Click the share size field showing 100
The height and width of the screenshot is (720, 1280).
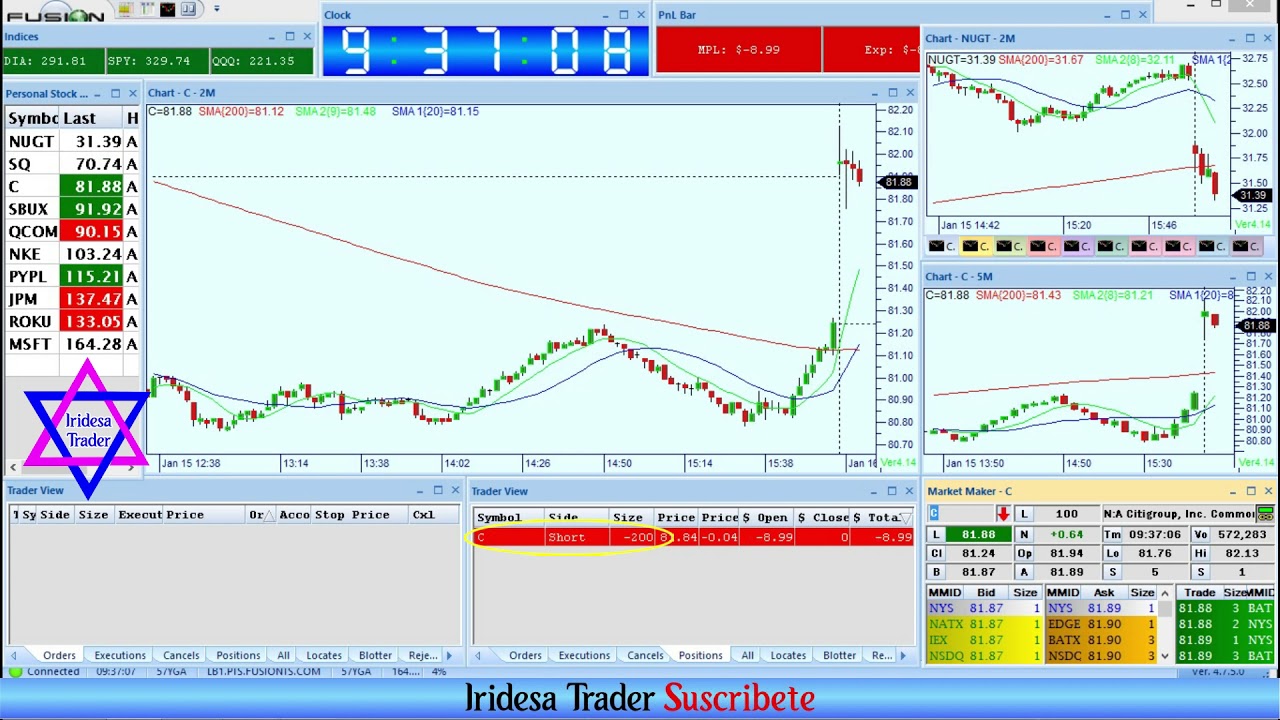pyautogui.click(x=1066, y=514)
